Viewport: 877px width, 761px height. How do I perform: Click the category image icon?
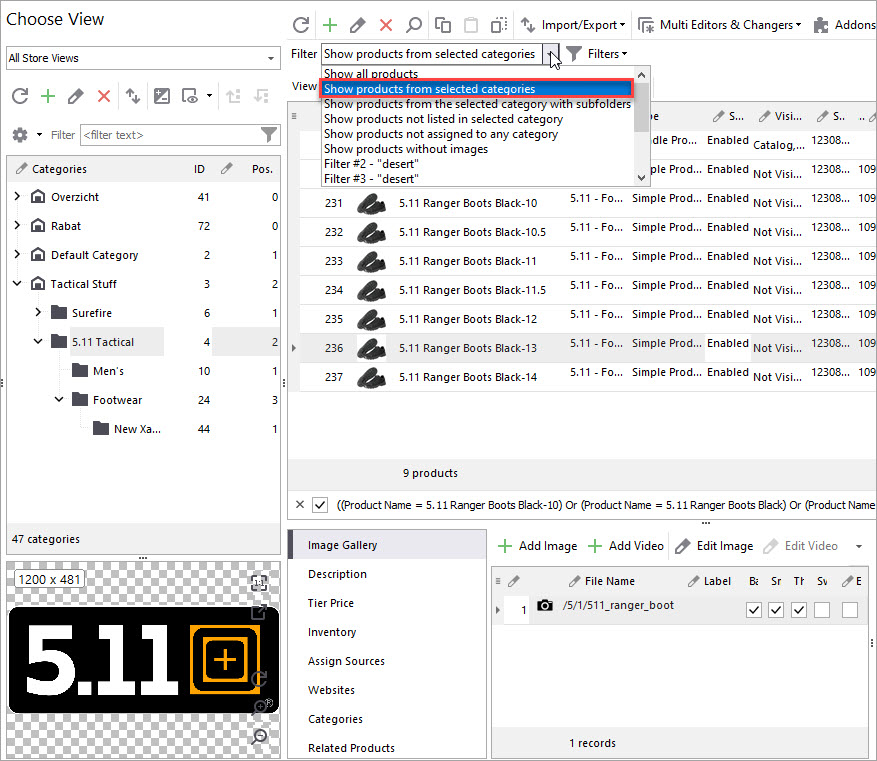162,96
